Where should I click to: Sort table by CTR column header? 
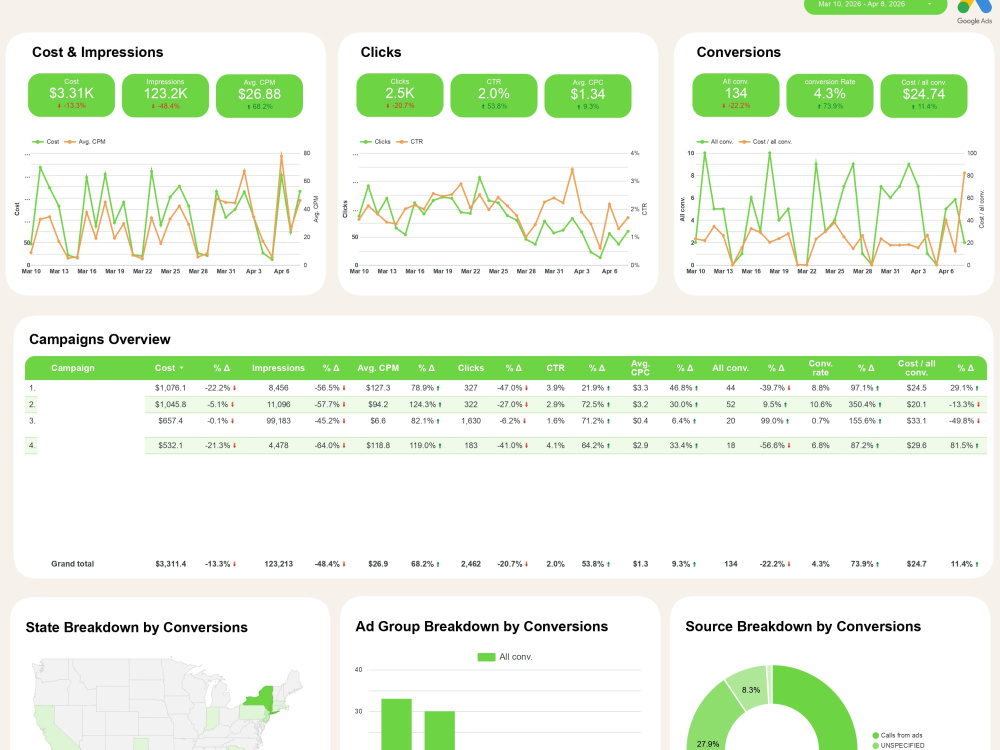pyautogui.click(x=555, y=368)
